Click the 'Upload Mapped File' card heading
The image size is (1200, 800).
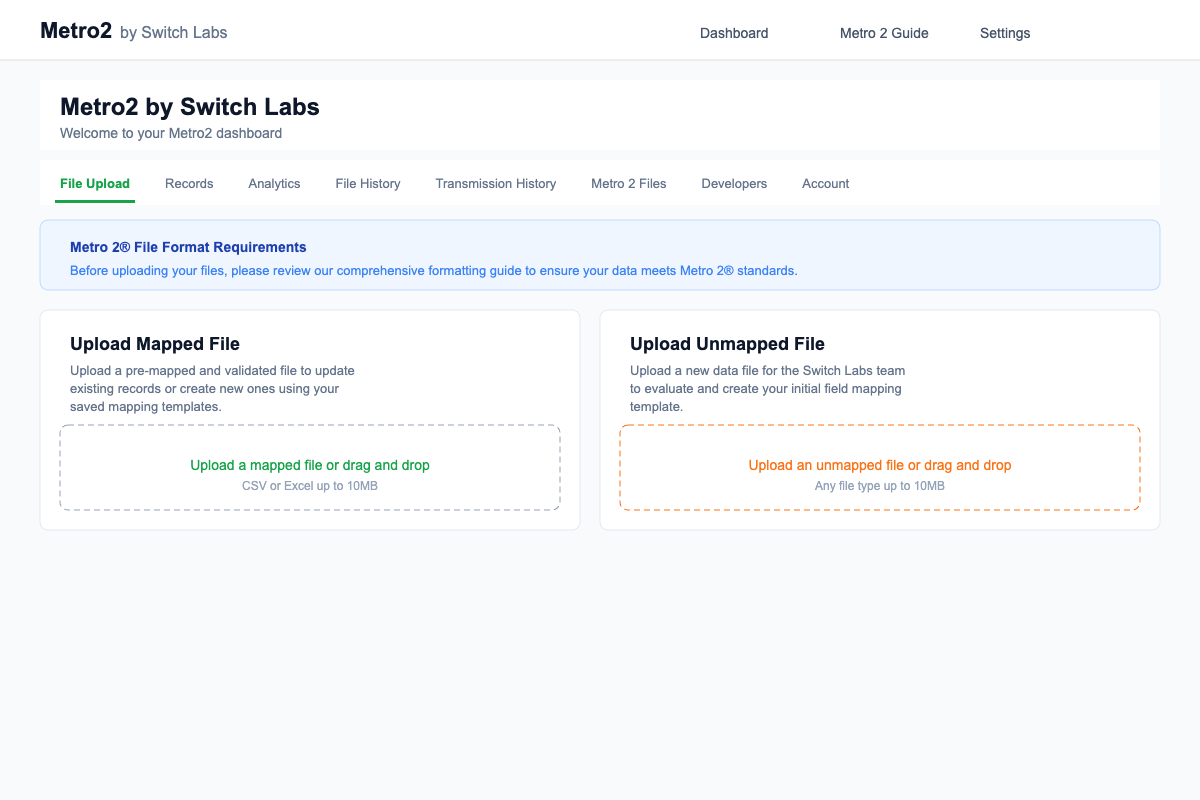(x=155, y=344)
